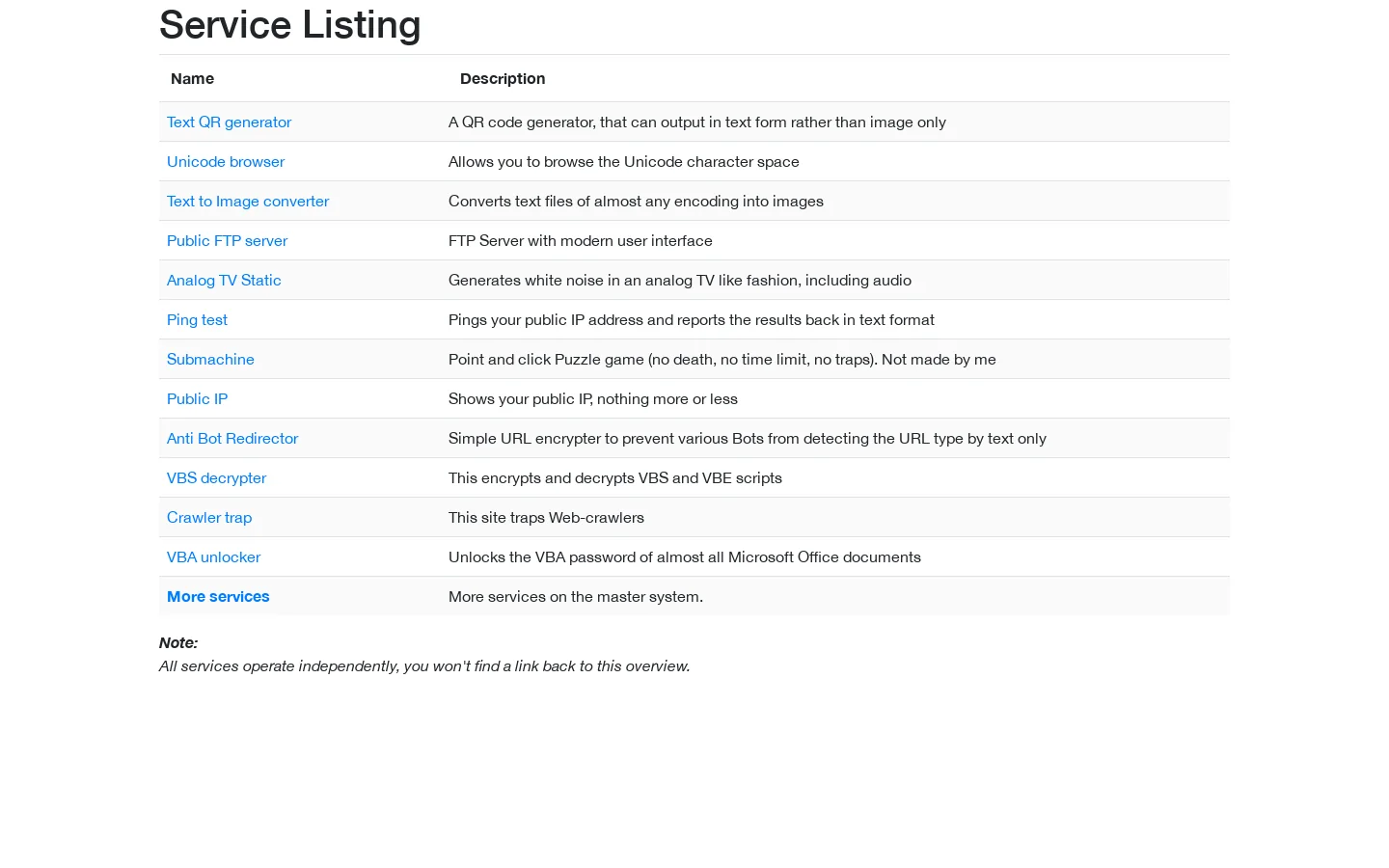Image resolution: width=1389 pixels, height=868 pixels.
Task: Click 'FTP Server with modern user interface' text
Action: 581,241
